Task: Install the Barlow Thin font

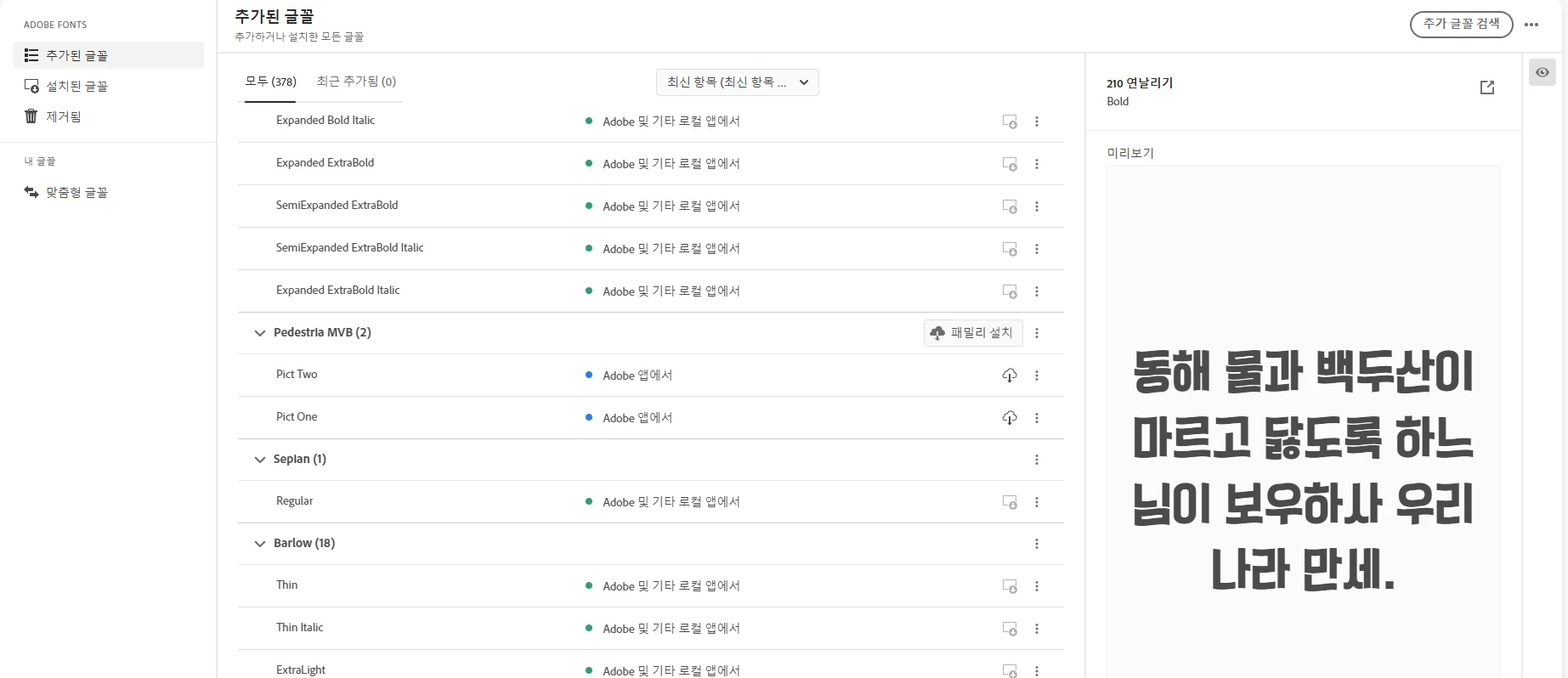Action: click(x=1010, y=586)
